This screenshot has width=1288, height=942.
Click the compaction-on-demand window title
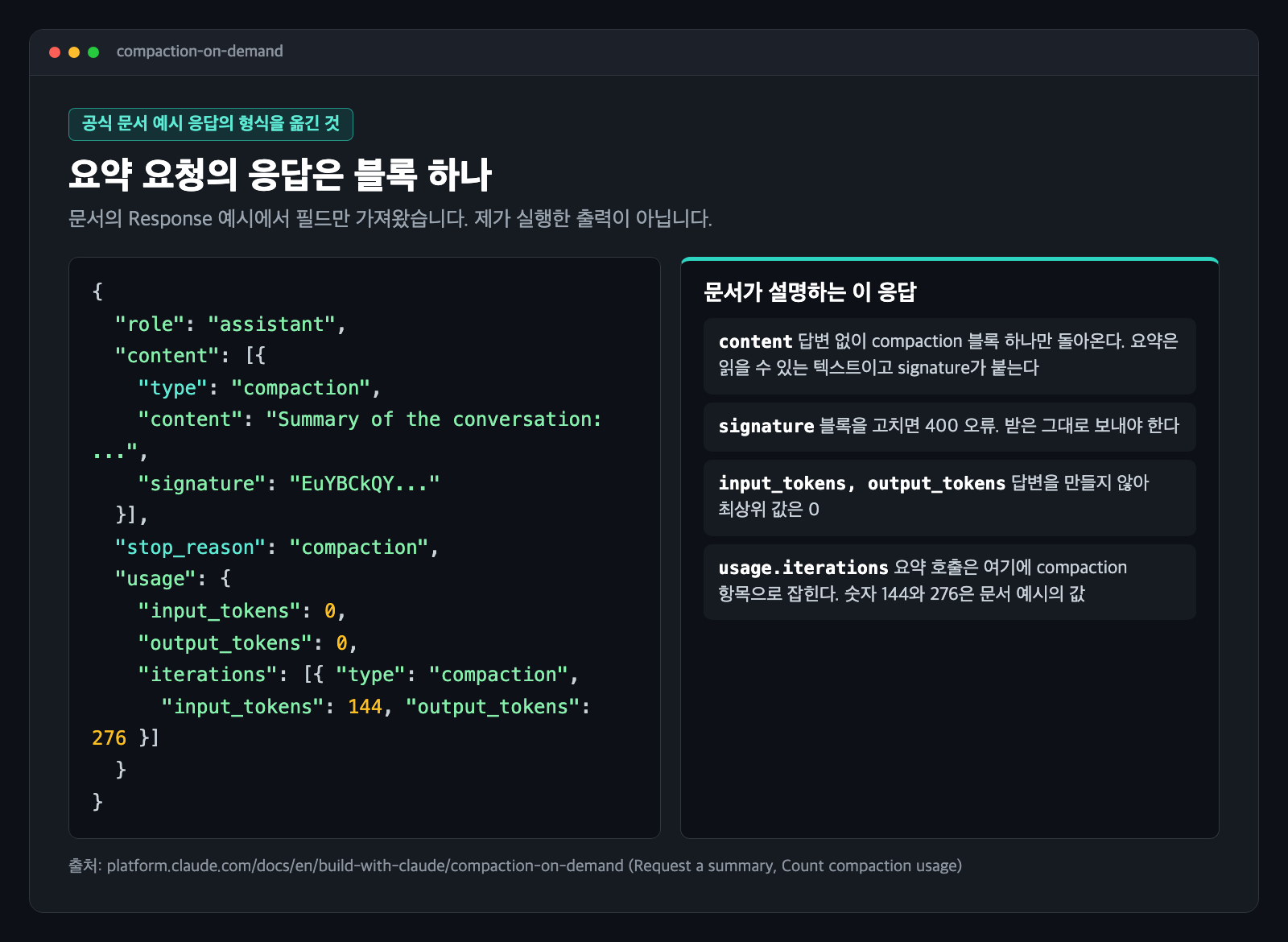[x=200, y=52]
